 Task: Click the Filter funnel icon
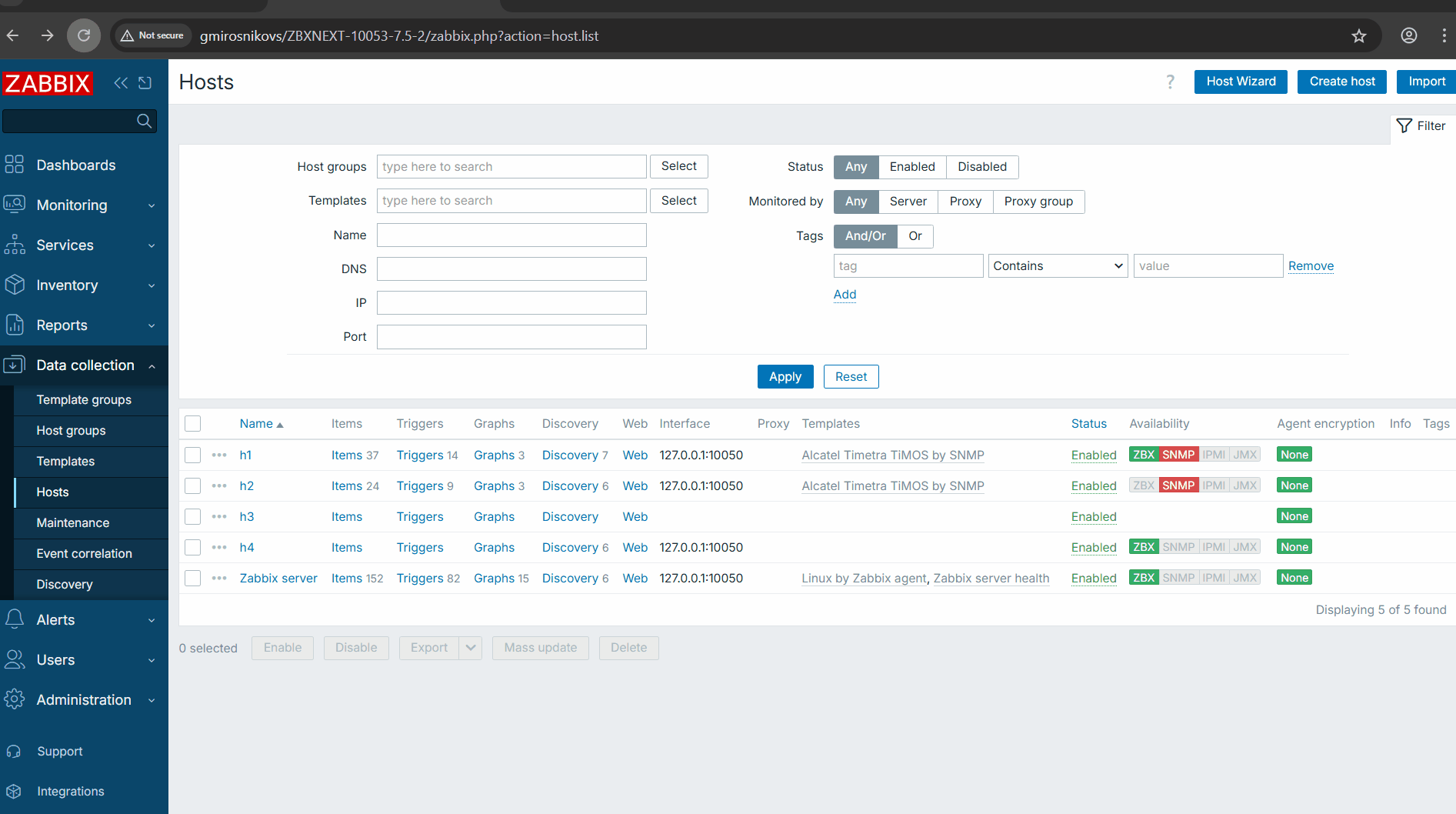[x=1404, y=125]
